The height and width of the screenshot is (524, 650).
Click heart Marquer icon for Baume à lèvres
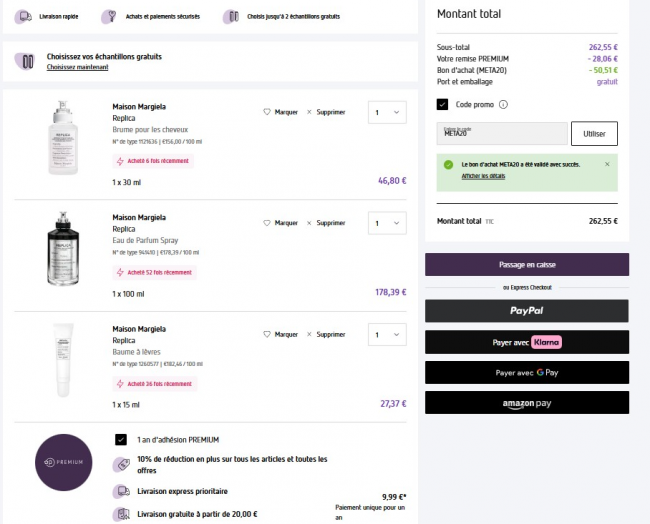click(x=267, y=334)
